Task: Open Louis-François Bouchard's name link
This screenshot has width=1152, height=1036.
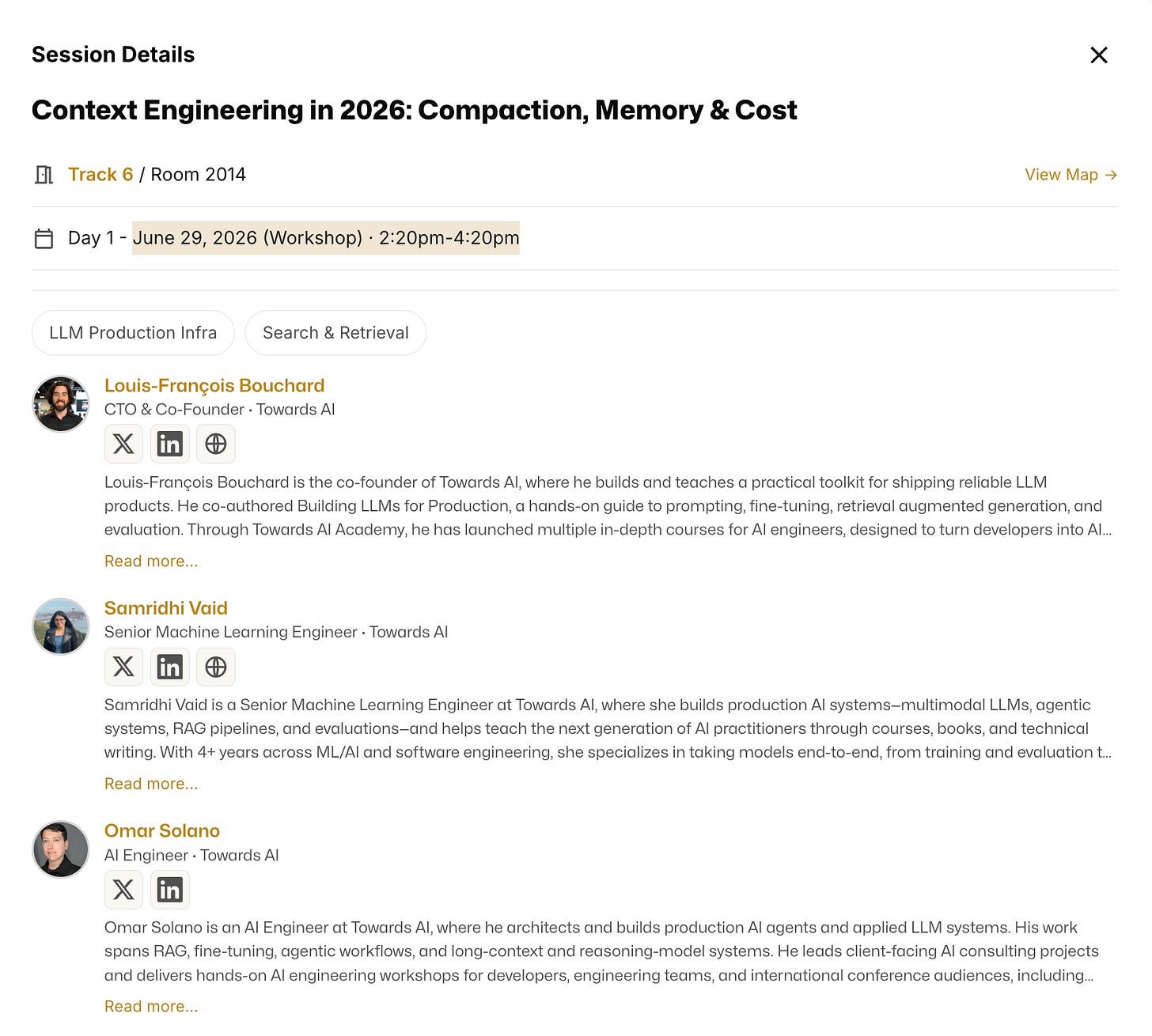Action: point(214,385)
